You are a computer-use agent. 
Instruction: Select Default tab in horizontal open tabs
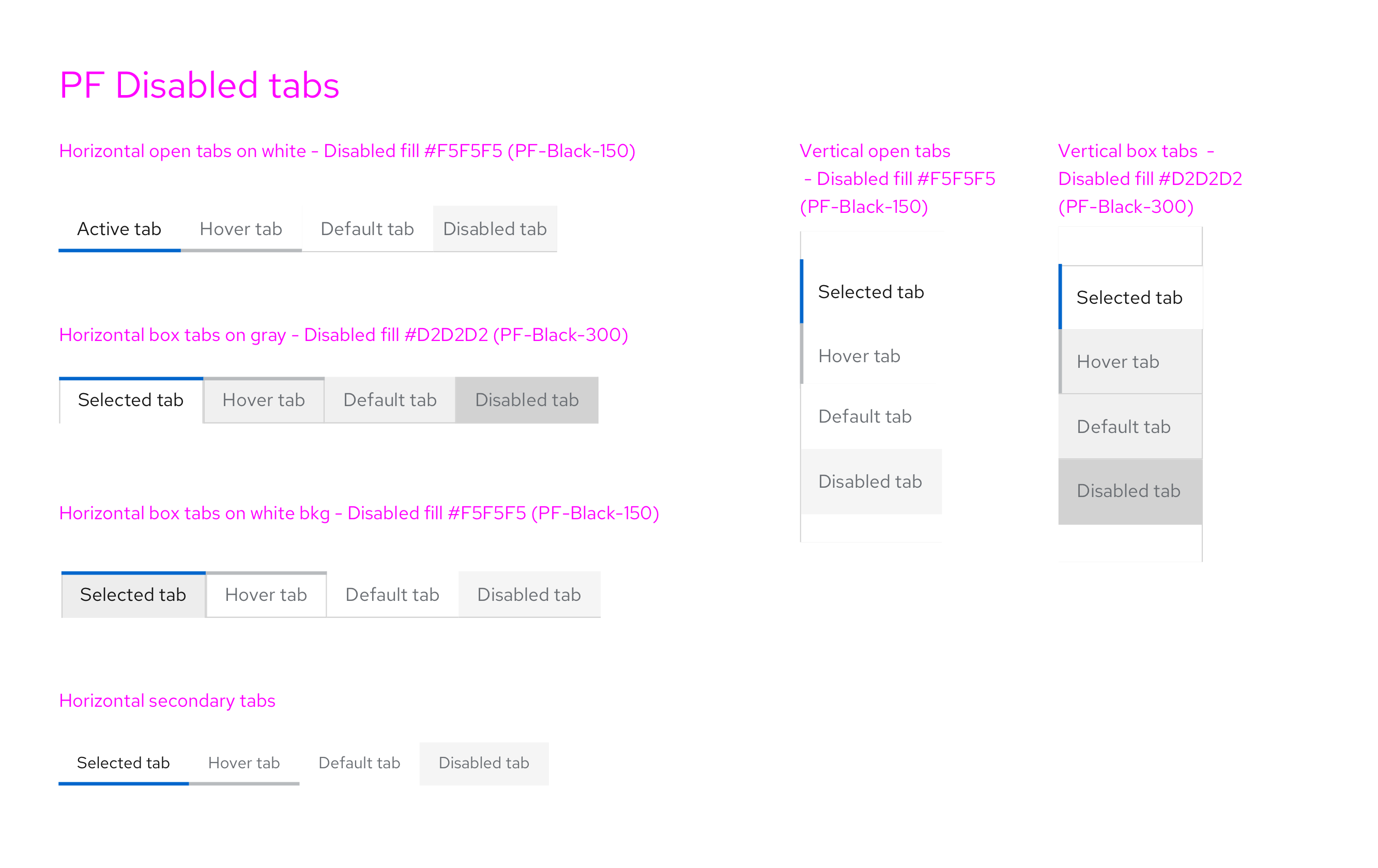367,229
